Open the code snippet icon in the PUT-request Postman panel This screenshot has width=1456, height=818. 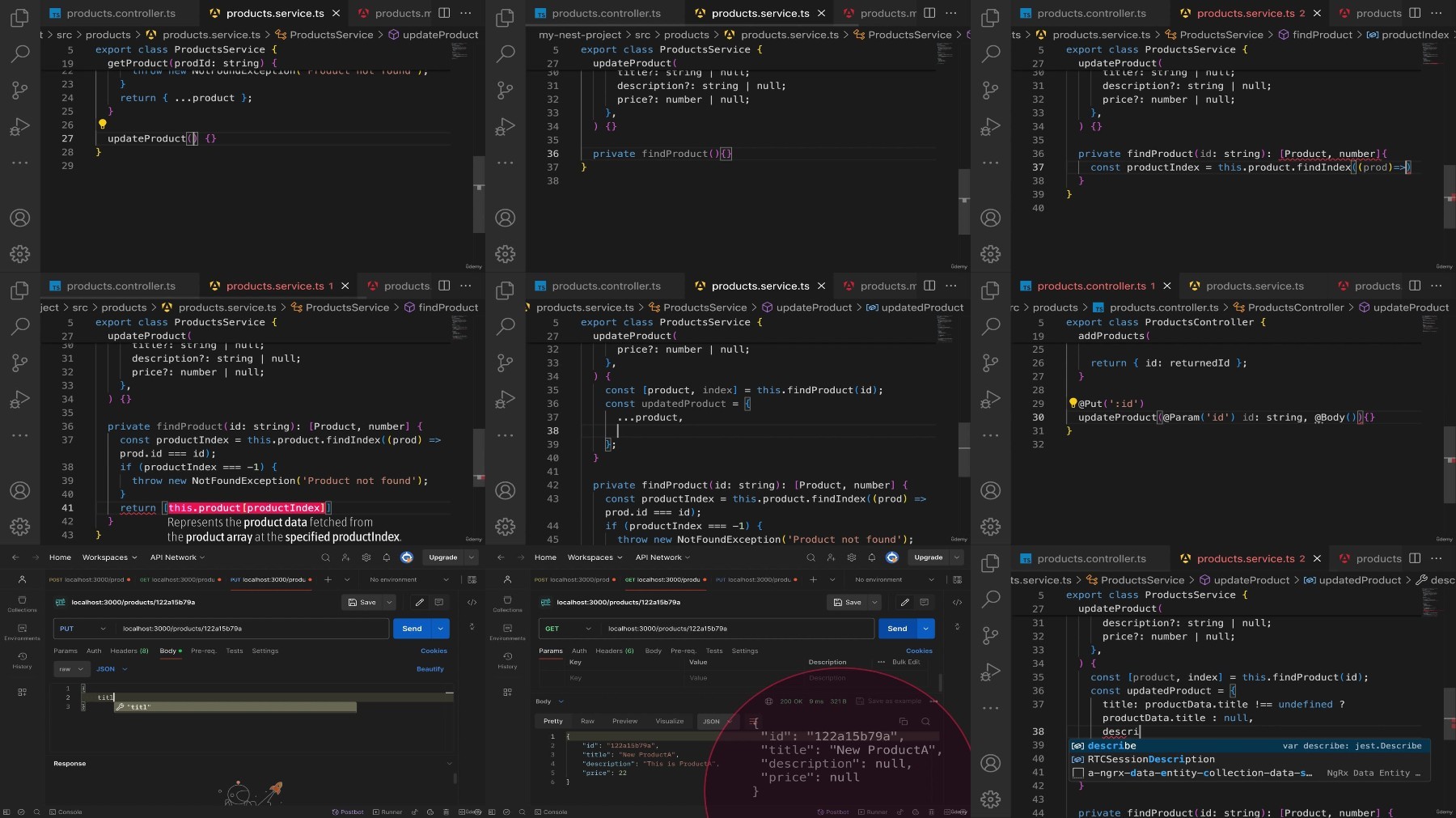coord(472,602)
